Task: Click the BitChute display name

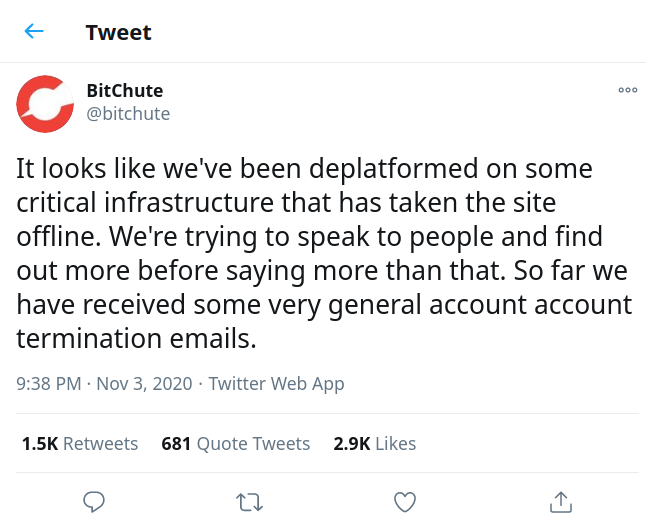Action: coord(124,91)
